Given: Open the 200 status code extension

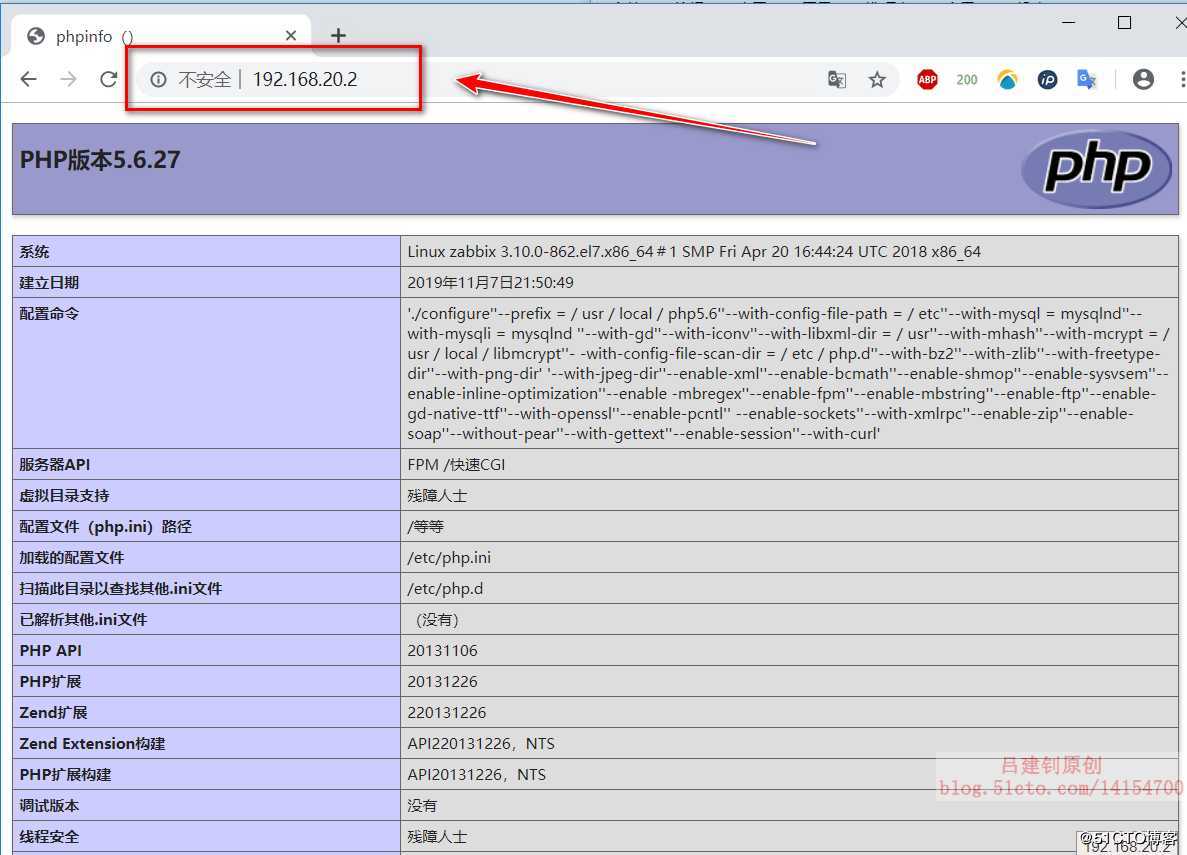Looking at the screenshot, I should point(967,80).
